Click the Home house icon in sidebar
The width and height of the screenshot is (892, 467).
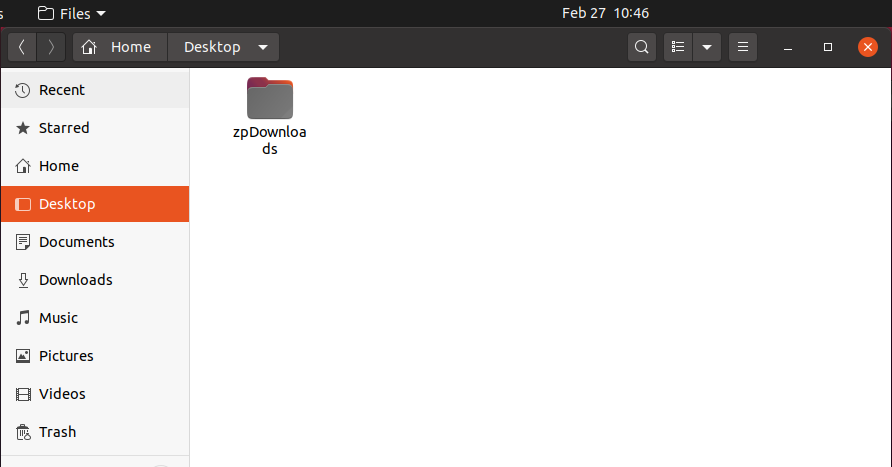(x=23, y=166)
